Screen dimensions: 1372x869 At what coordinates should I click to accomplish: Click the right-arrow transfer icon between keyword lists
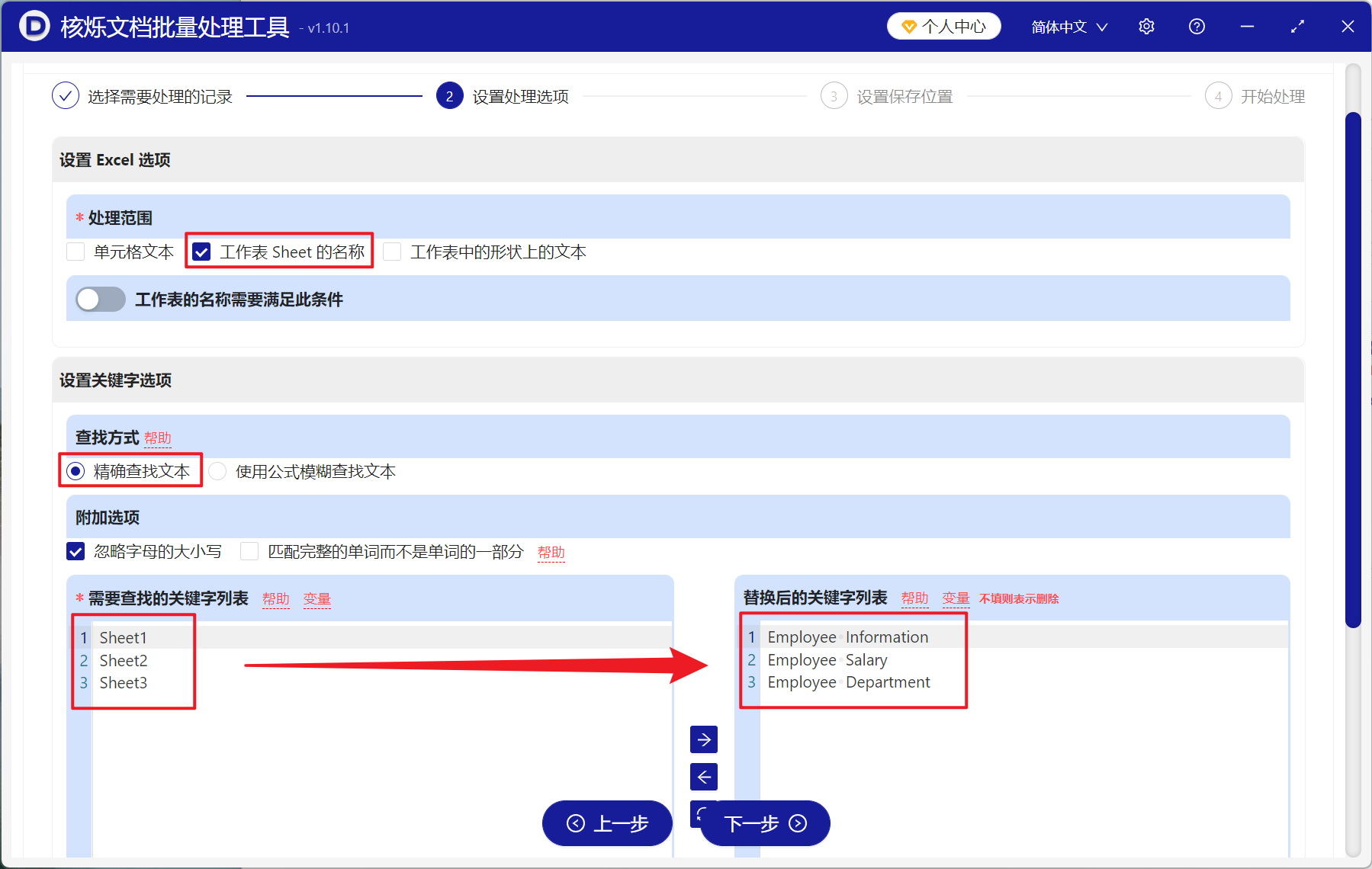pos(703,739)
